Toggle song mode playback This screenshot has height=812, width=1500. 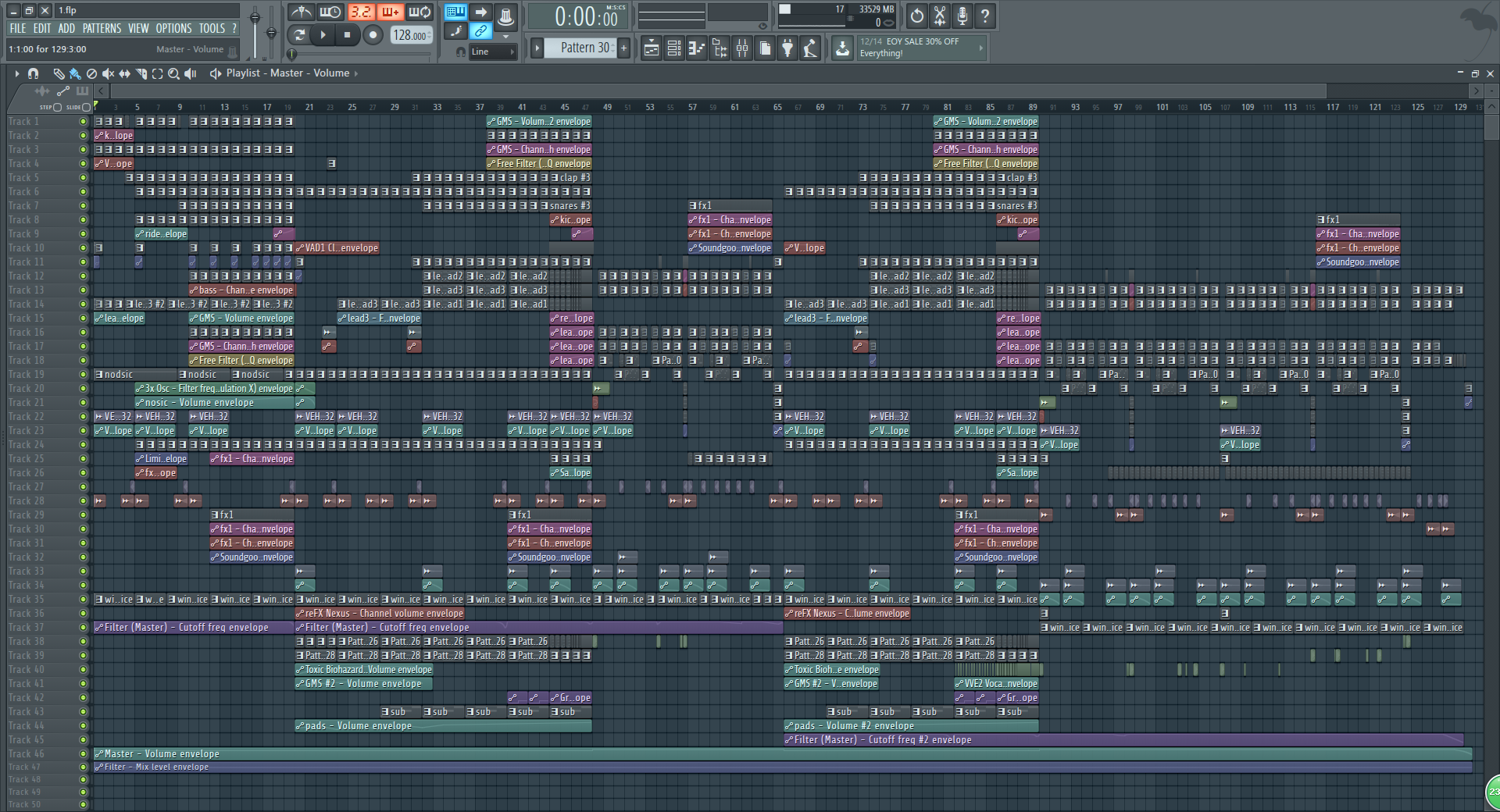[x=299, y=35]
